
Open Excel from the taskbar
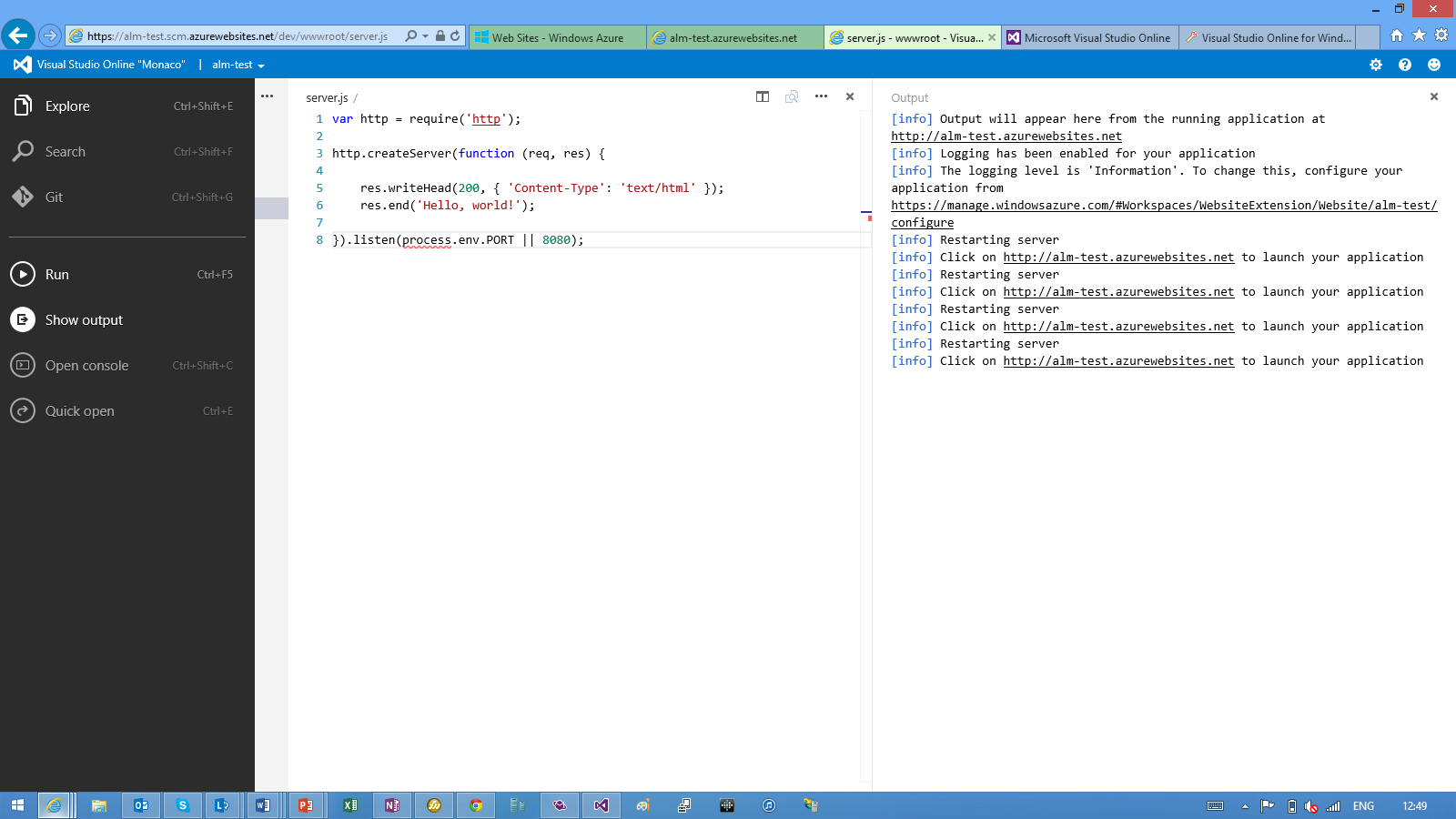coord(350,805)
